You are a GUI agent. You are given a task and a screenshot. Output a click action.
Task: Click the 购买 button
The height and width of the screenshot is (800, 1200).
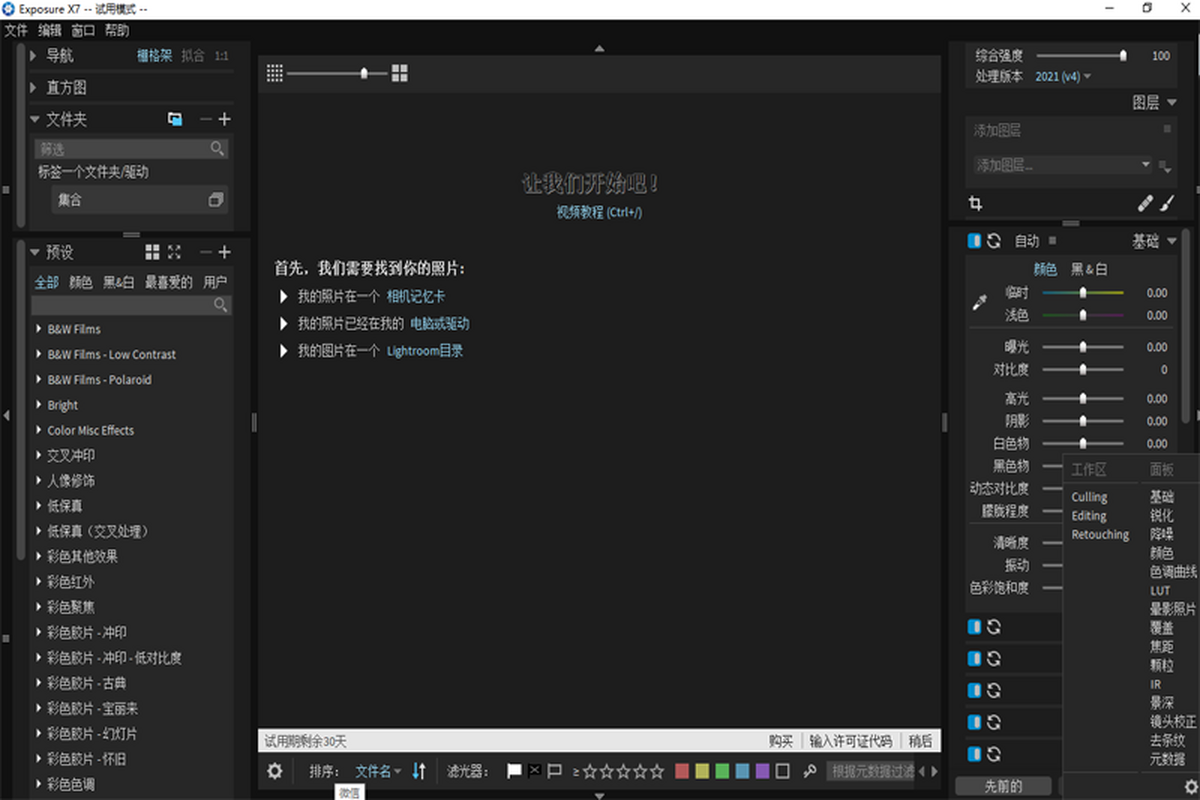point(780,741)
